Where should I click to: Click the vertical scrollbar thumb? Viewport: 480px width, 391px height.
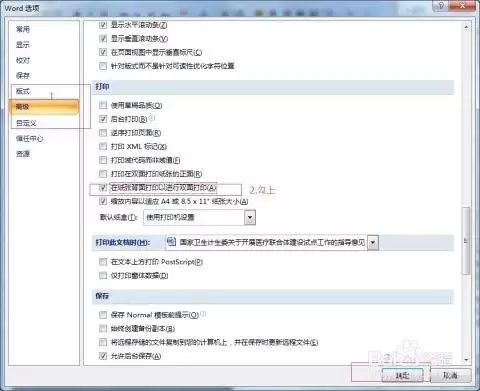point(466,241)
